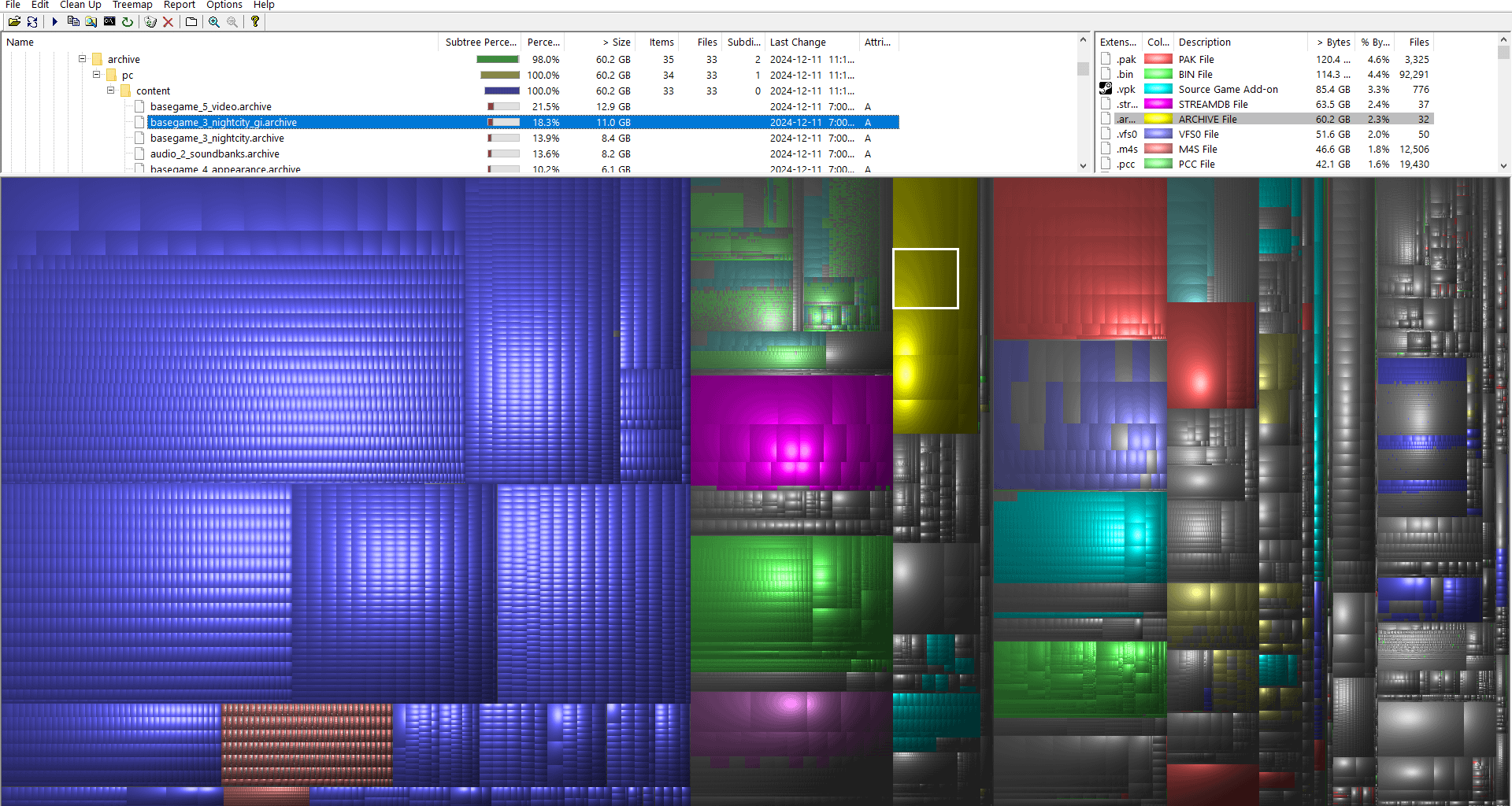Click the highlighted yellow block in the treemap
The width and height of the screenshot is (1512, 806).
click(x=925, y=278)
